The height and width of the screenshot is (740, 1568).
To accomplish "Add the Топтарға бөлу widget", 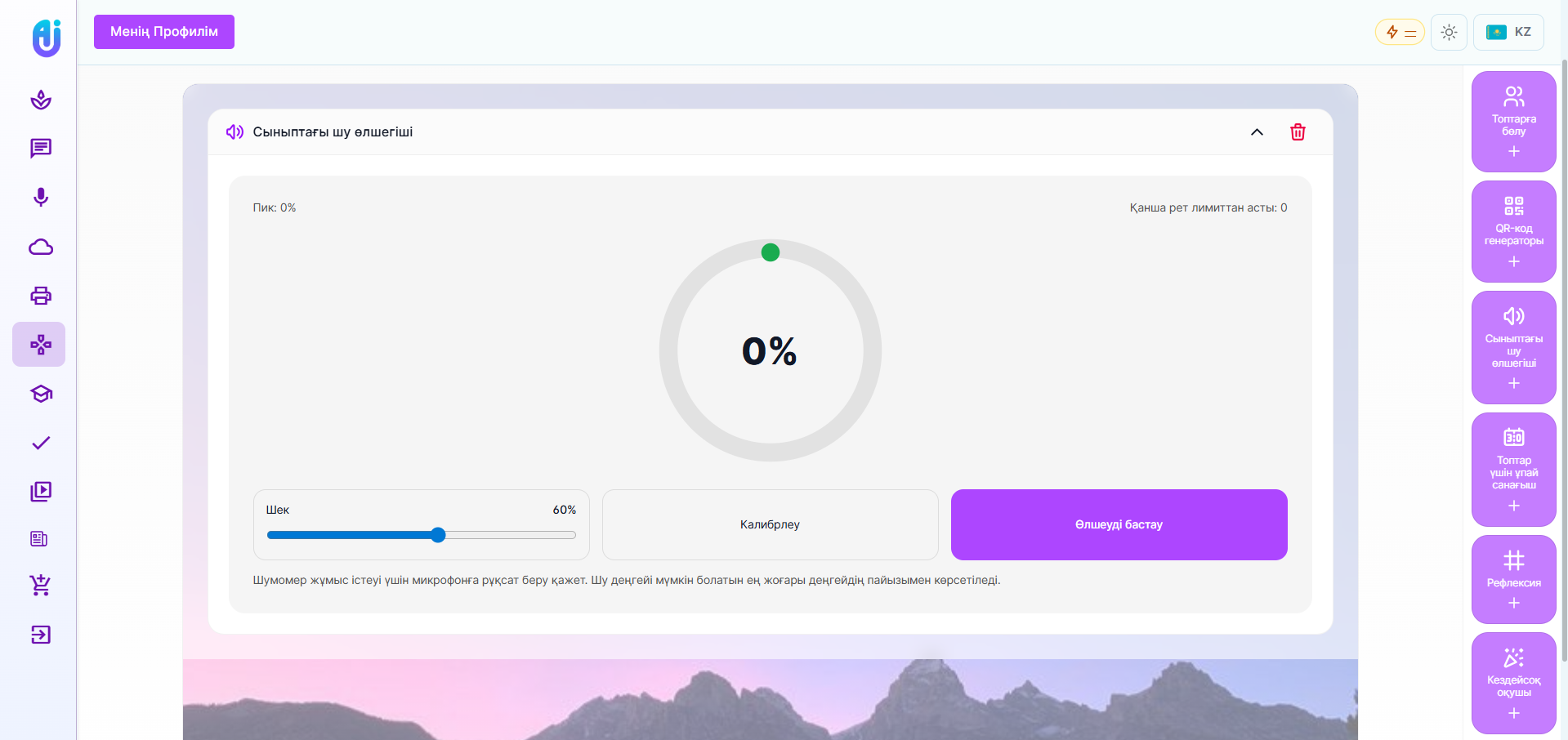I will click(x=1513, y=122).
